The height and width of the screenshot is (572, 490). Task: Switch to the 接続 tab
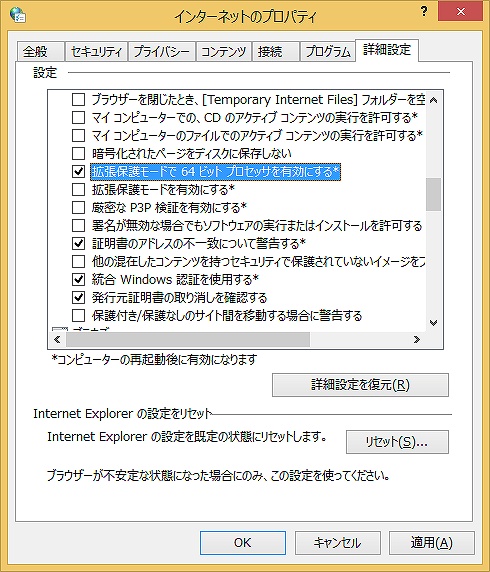tap(276, 51)
